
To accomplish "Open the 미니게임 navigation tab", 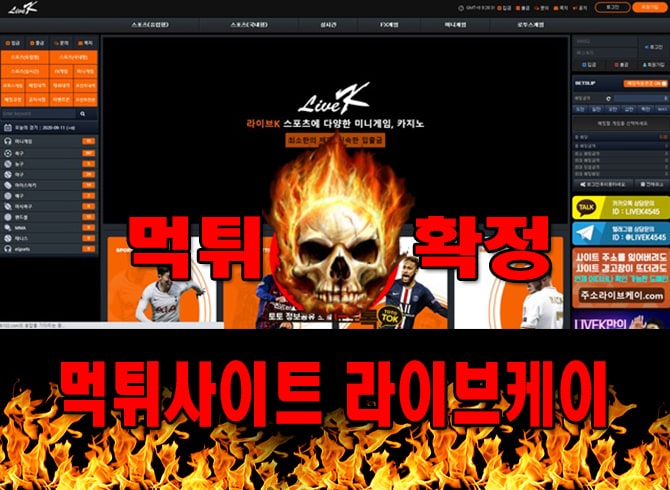I will 455,25.
